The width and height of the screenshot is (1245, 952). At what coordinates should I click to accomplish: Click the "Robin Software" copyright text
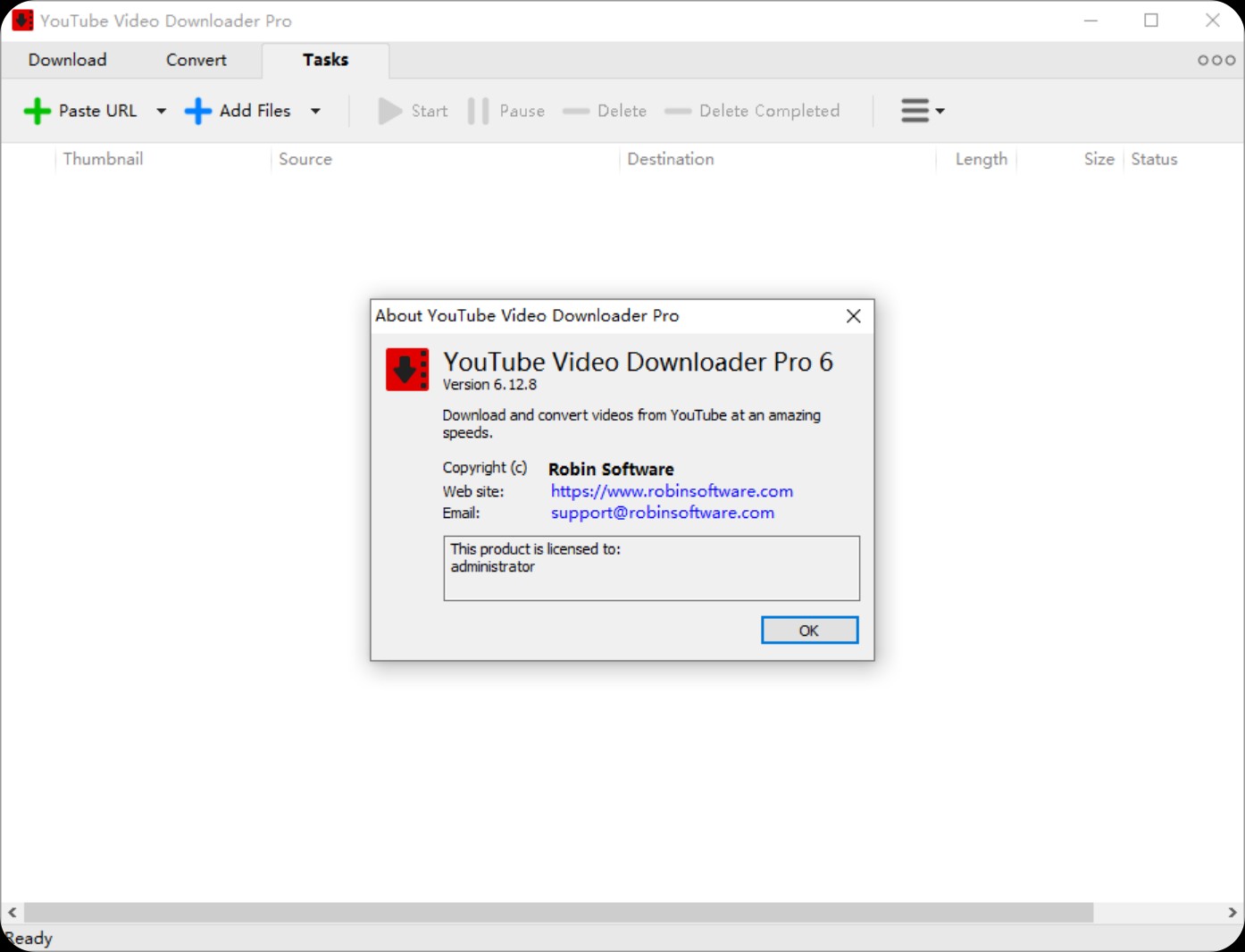pyautogui.click(x=611, y=469)
